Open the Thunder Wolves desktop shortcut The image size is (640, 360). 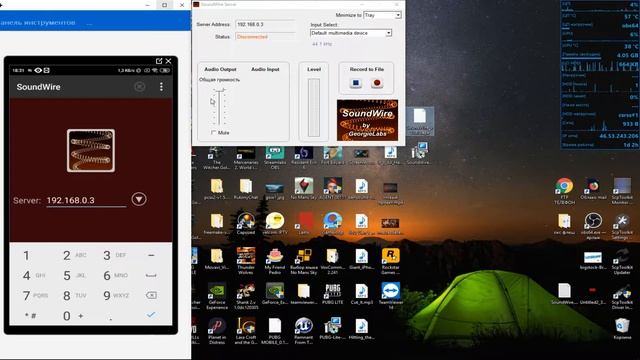[246, 261]
